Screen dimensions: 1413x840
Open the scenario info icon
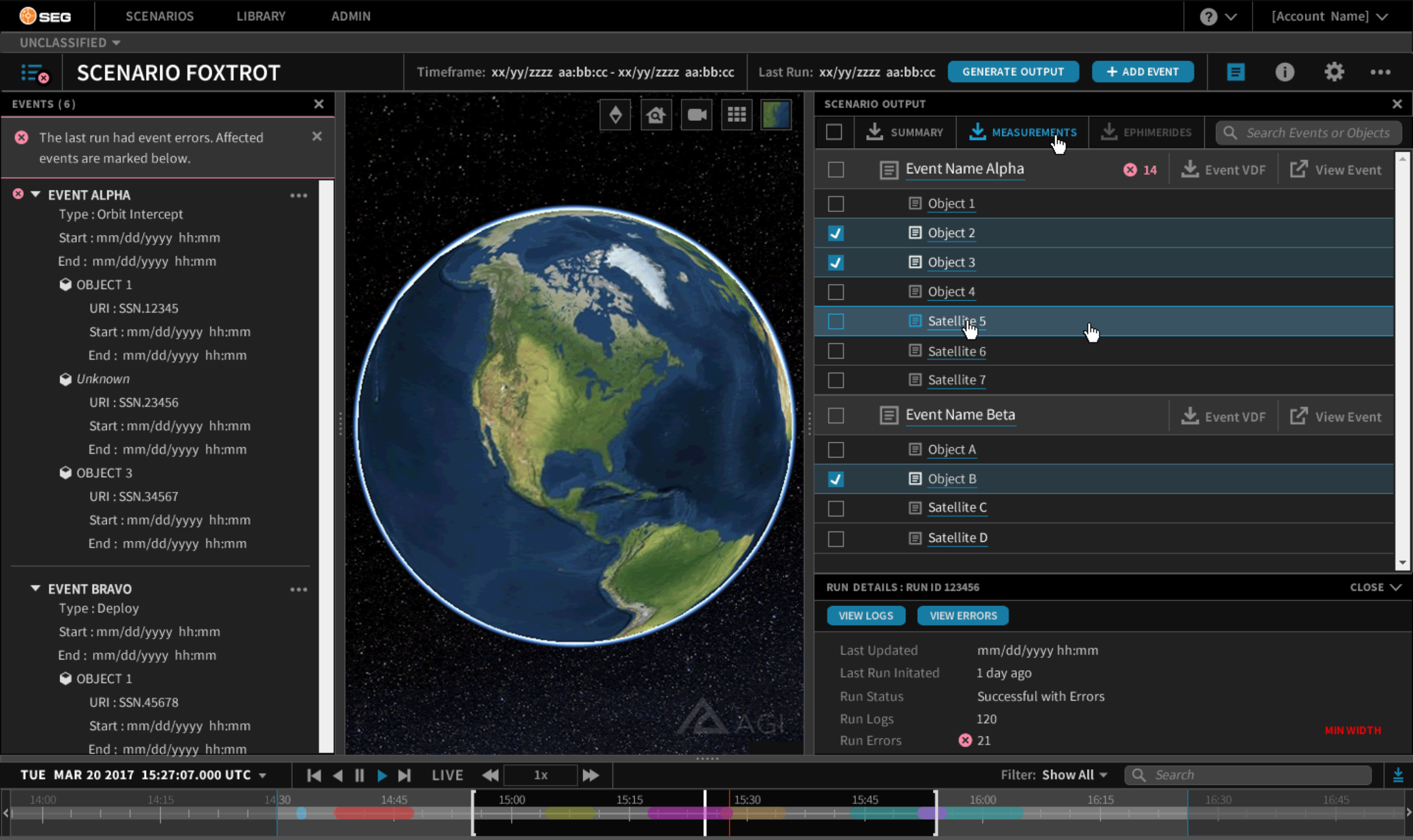[x=1284, y=72]
